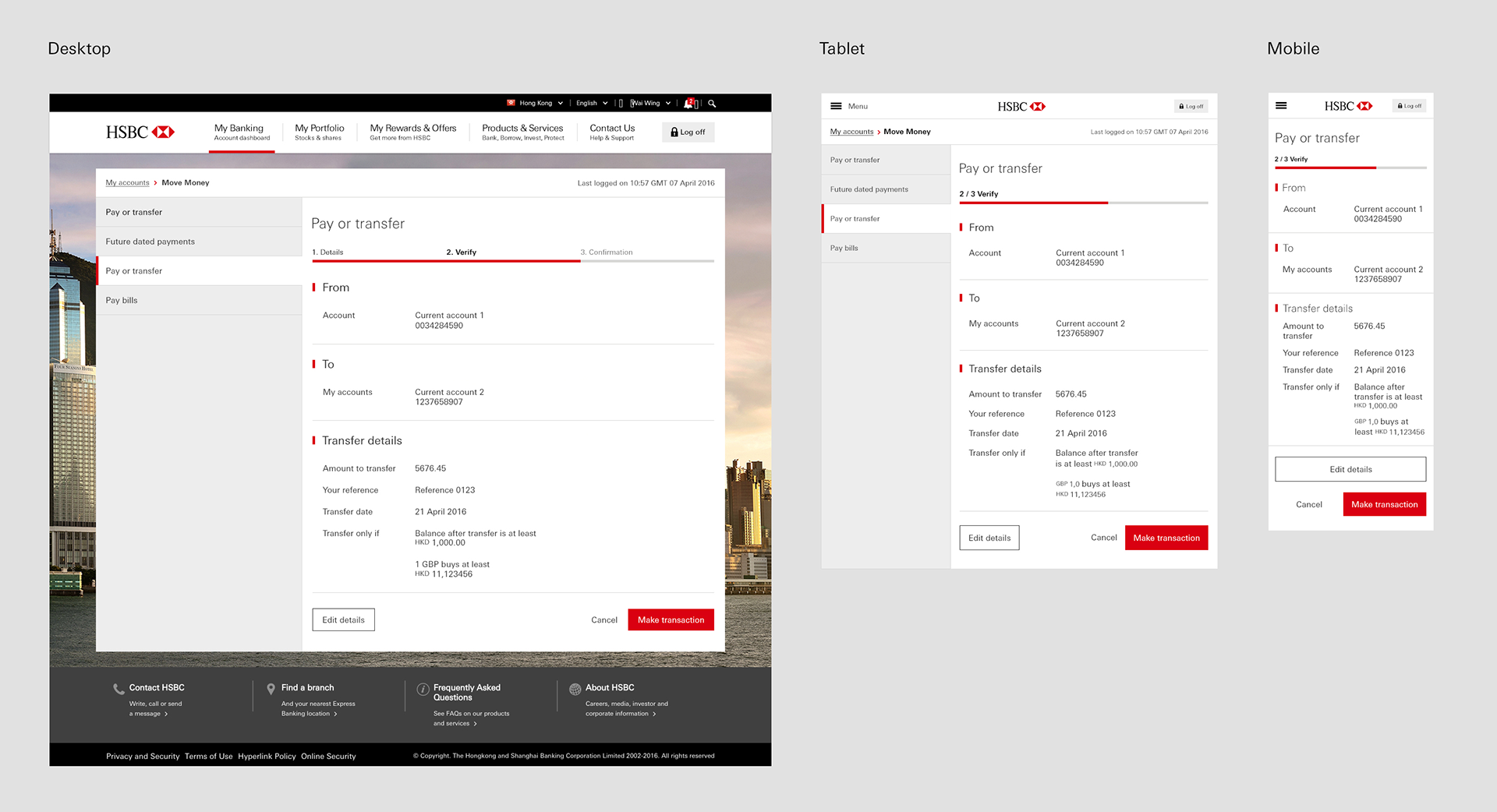Open Find a branch footer link
The height and width of the screenshot is (812, 1497).
tap(307, 687)
